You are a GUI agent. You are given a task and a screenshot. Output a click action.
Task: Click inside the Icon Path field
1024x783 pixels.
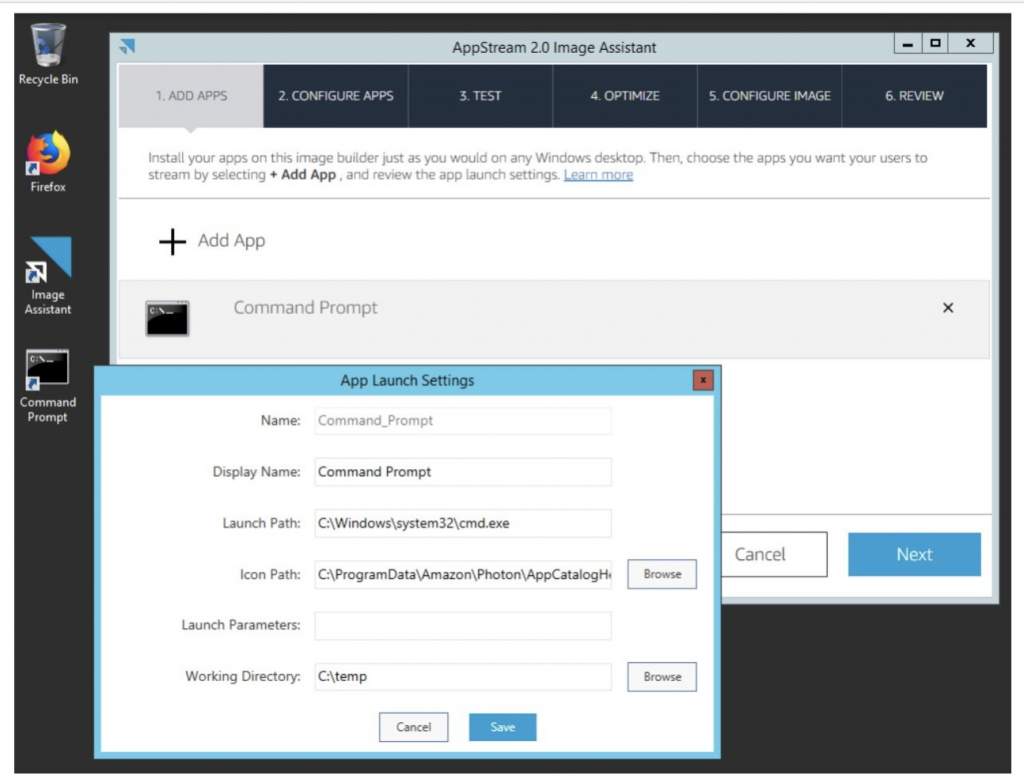pyautogui.click(x=462, y=575)
